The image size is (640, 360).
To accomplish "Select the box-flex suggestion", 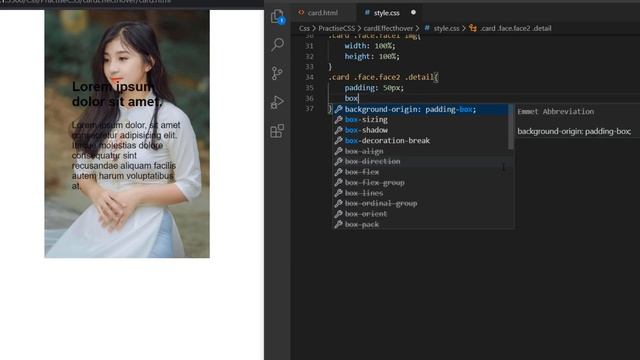I will (x=420, y=172).
